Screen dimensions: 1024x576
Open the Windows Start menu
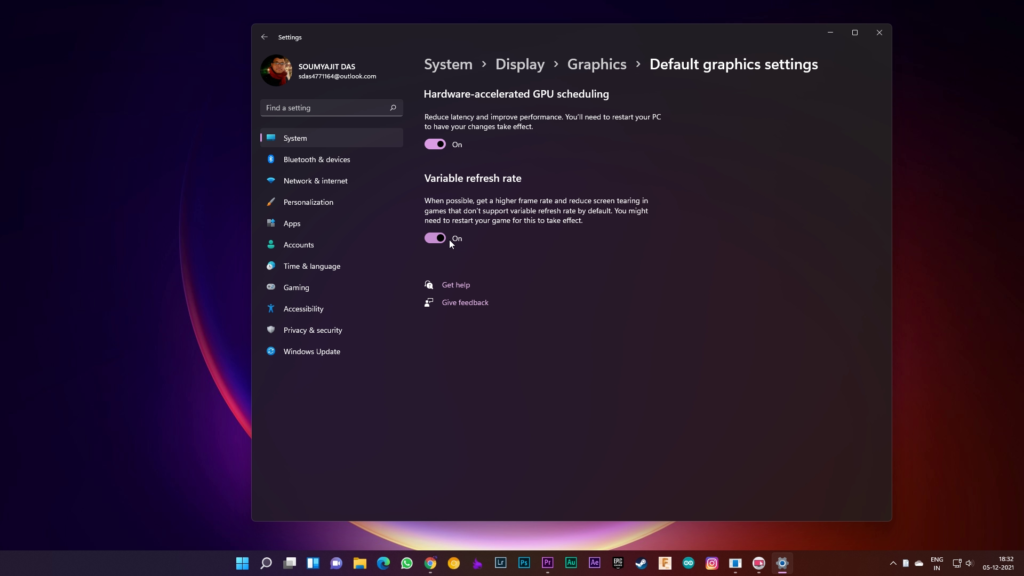click(242, 563)
